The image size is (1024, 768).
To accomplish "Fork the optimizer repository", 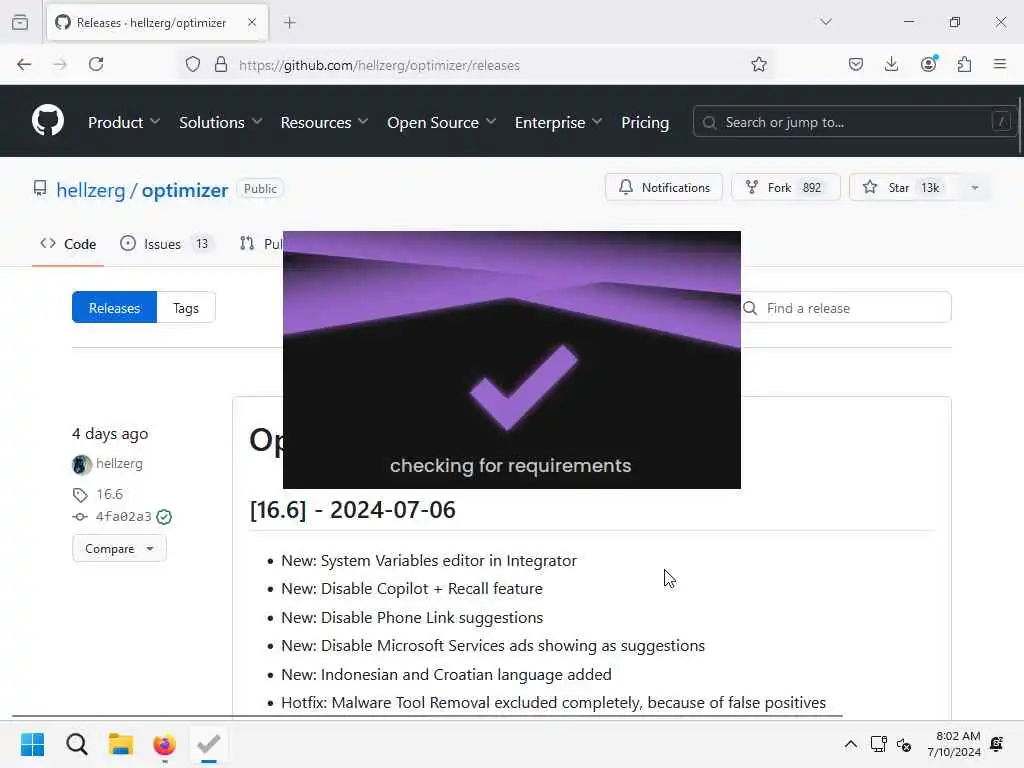I will (x=785, y=187).
